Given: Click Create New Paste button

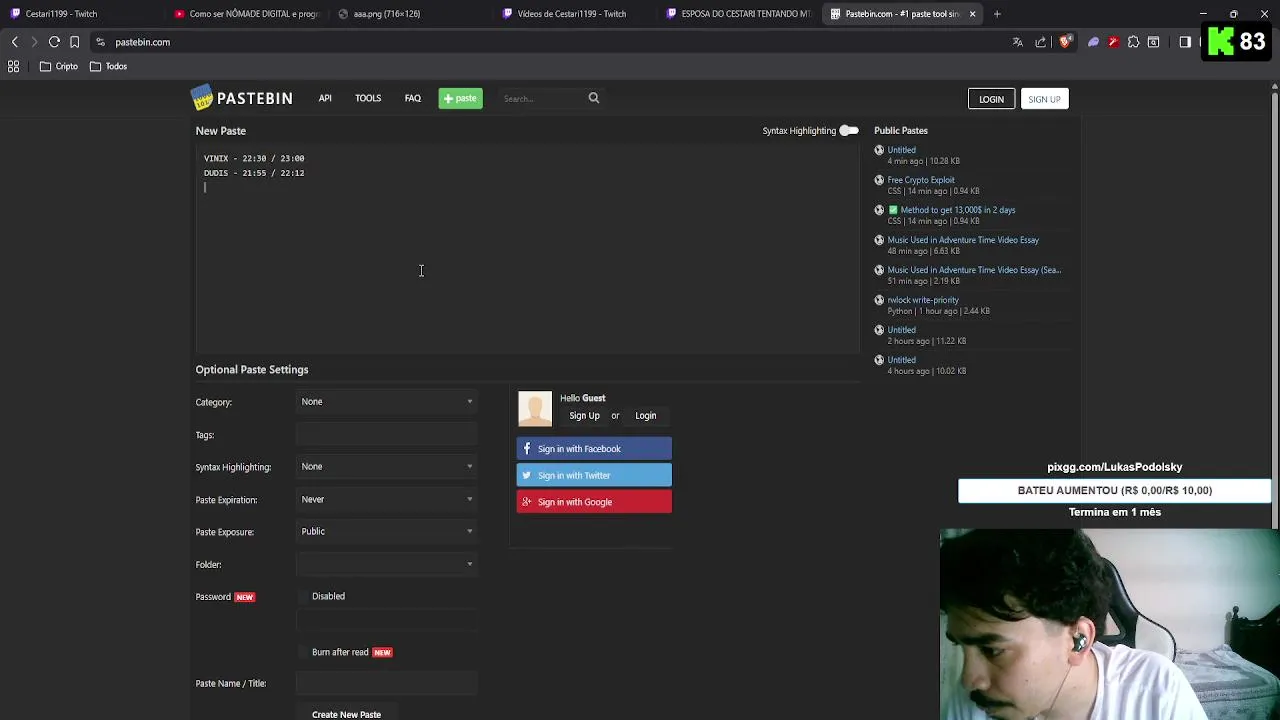Looking at the screenshot, I should [x=346, y=713].
